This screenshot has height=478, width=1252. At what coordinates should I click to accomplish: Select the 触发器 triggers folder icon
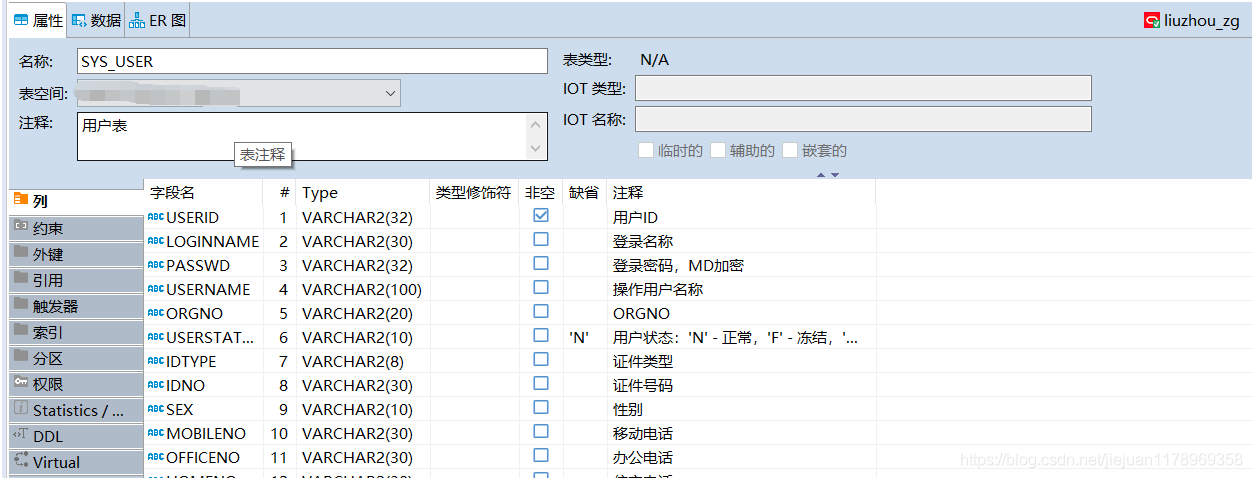[x=20, y=305]
